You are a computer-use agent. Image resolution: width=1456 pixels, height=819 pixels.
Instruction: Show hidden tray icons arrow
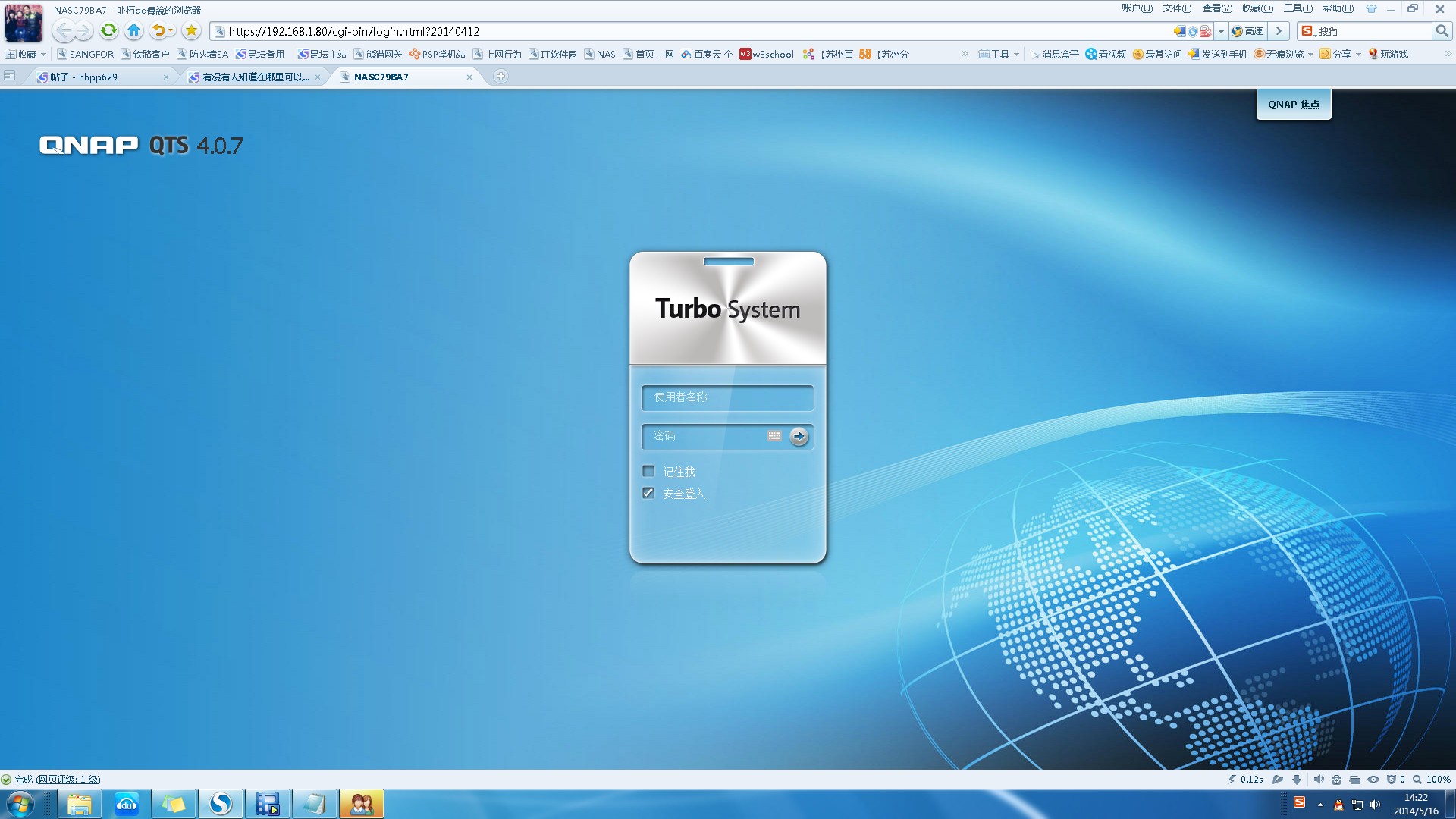1320,805
